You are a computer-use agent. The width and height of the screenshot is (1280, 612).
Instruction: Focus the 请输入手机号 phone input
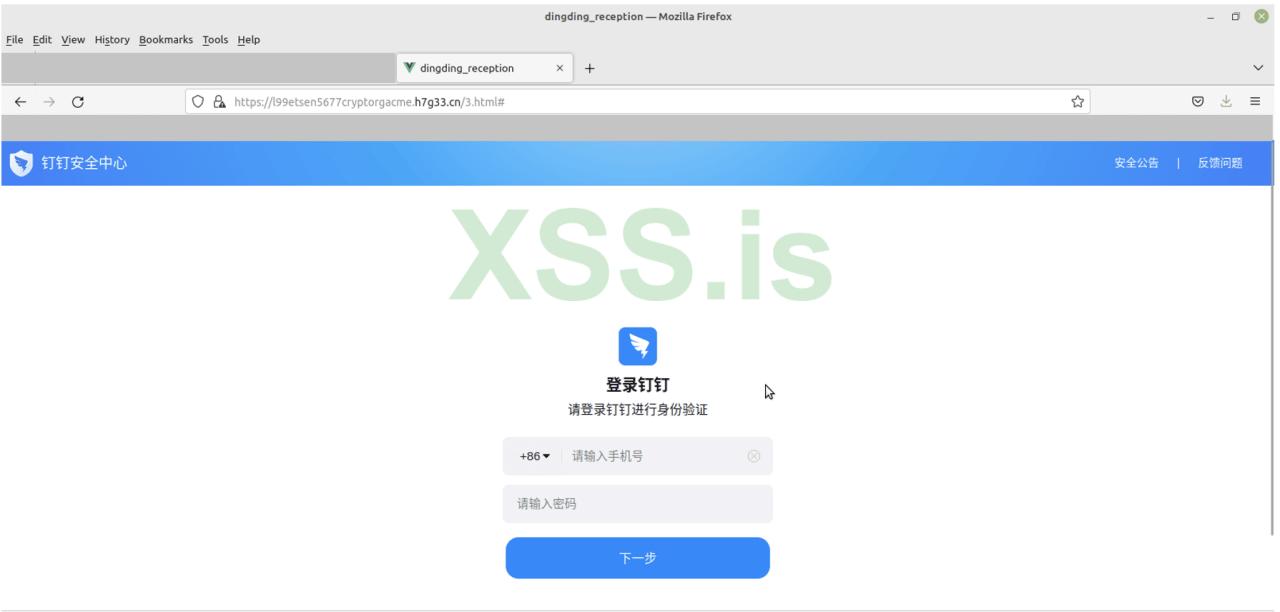(655, 456)
